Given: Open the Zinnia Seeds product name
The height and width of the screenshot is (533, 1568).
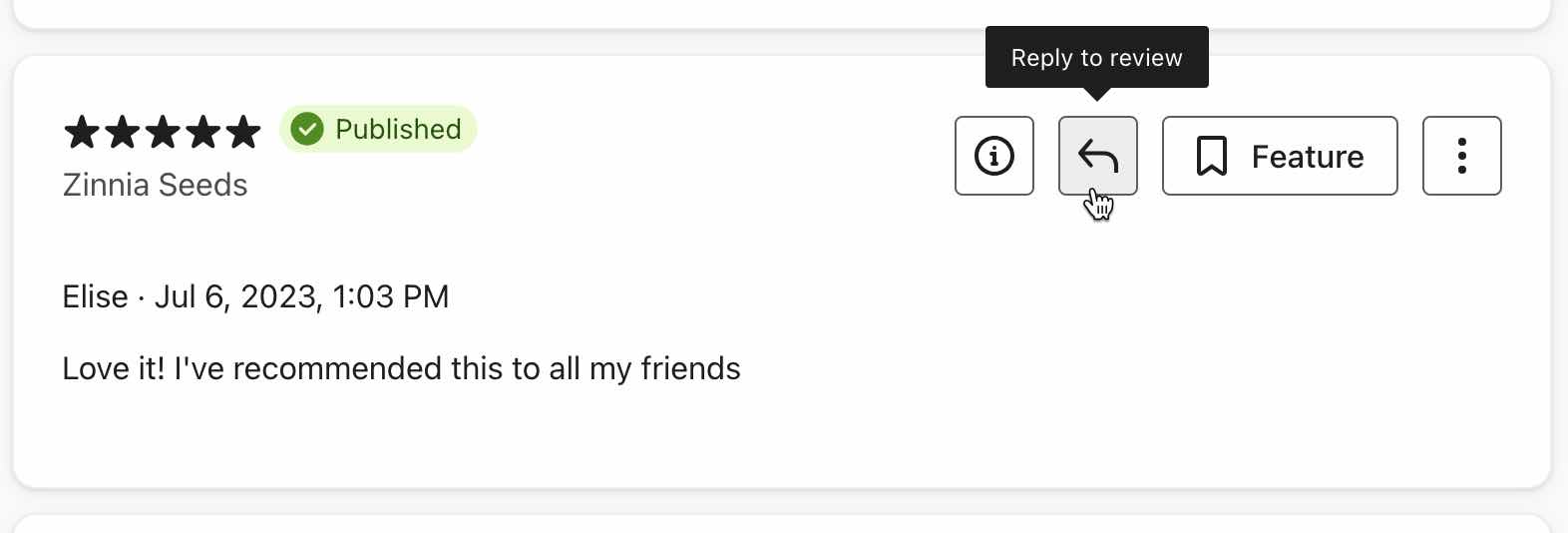Looking at the screenshot, I should pyautogui.click(x=155, y=185).
